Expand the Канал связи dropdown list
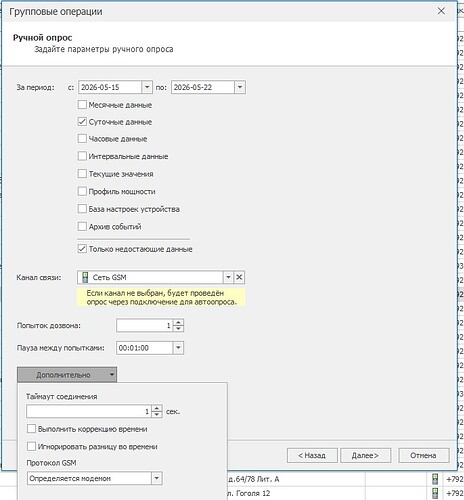This screenshot has height=500, width=464. click(228, 277)
